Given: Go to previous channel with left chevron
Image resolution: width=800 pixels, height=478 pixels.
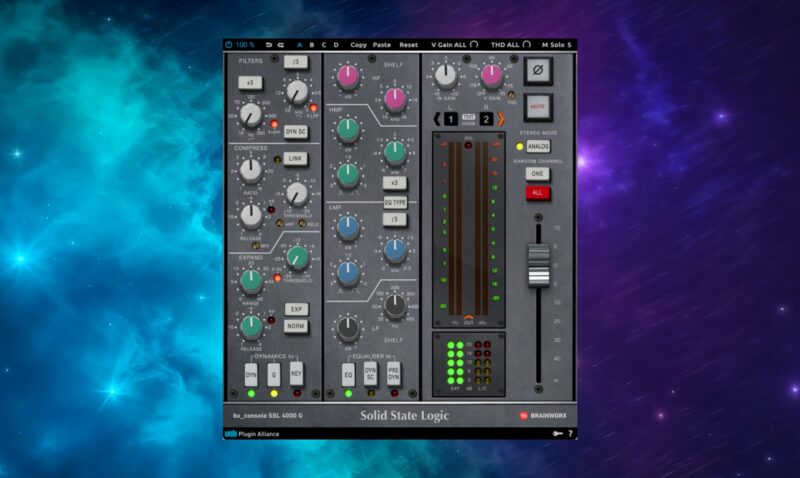Looking at the screenshot, I should pyautogui.click(x=437, y=119).
